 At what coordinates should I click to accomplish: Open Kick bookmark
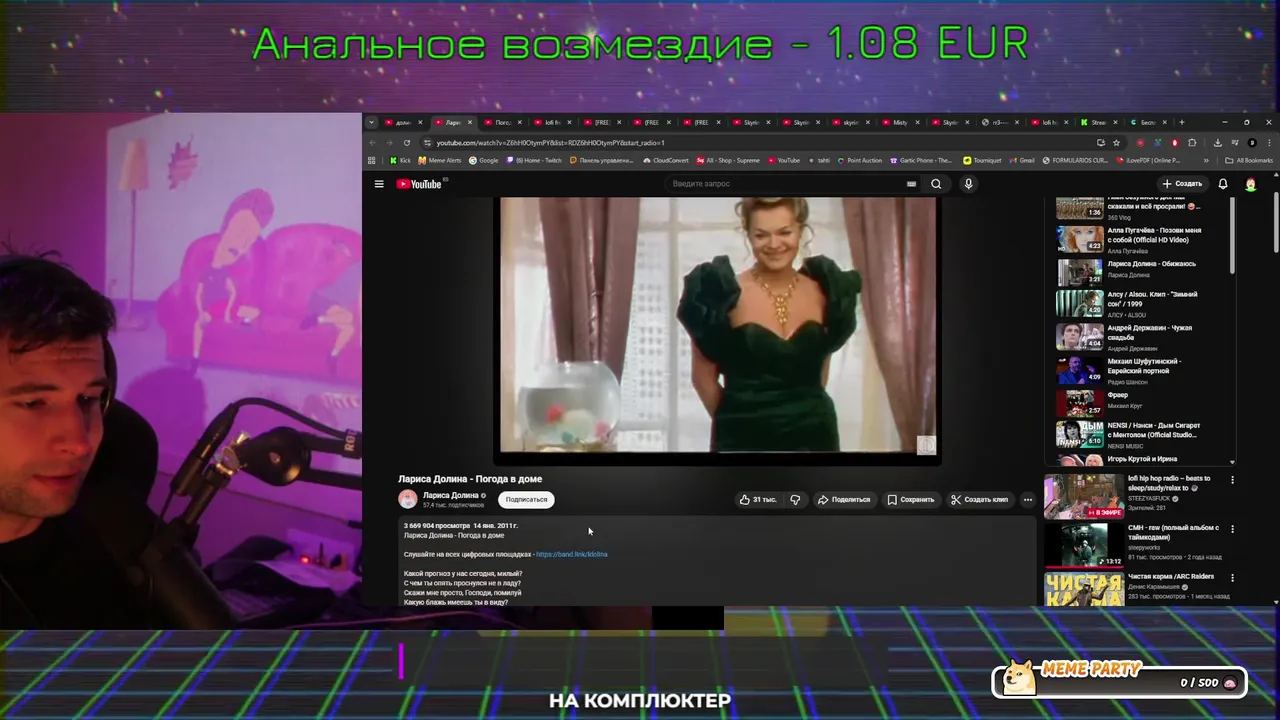point(401,160)
